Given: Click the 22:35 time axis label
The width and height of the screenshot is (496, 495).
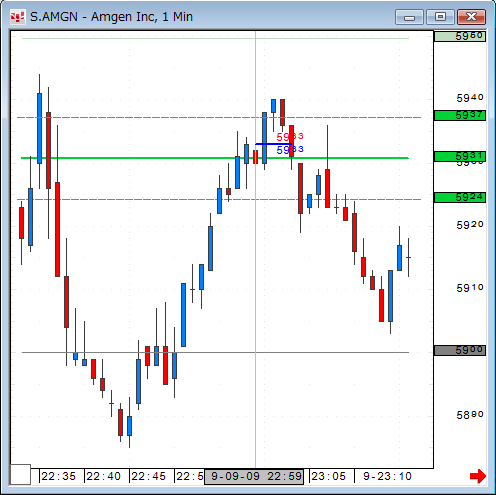Looking at the screenshot, I should (x=59, y=476).
